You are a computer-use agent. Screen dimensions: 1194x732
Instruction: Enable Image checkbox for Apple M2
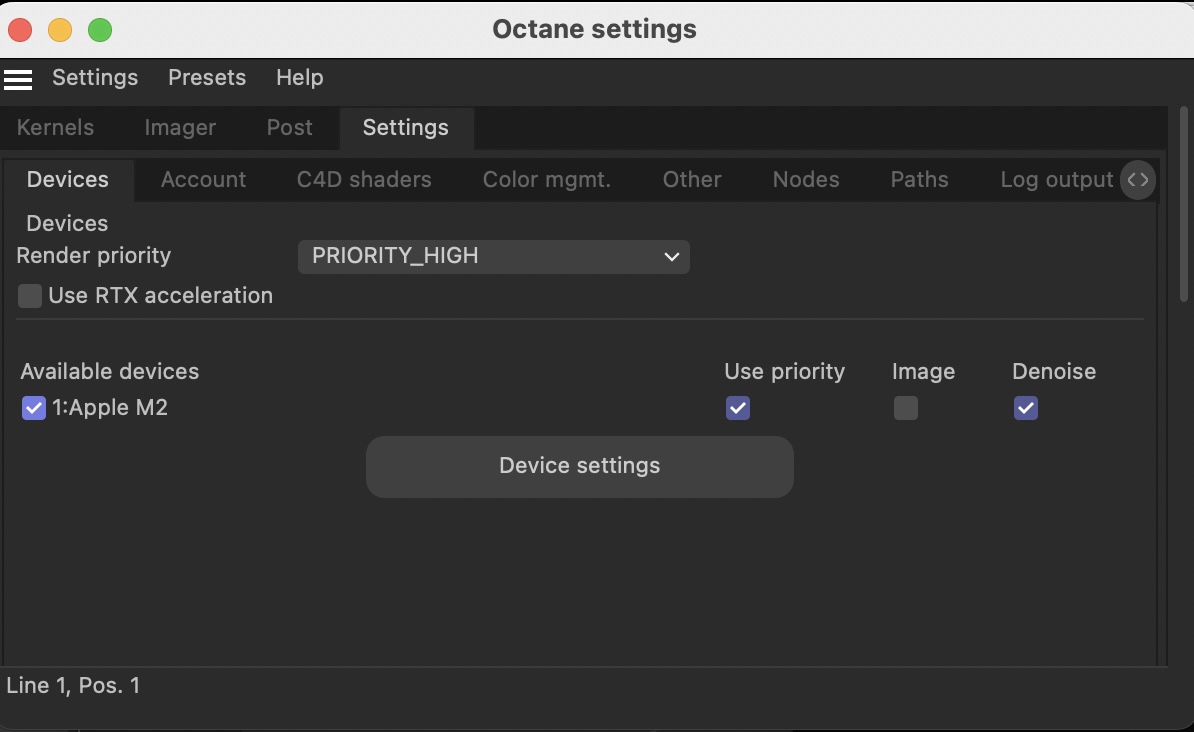(906, 408)
